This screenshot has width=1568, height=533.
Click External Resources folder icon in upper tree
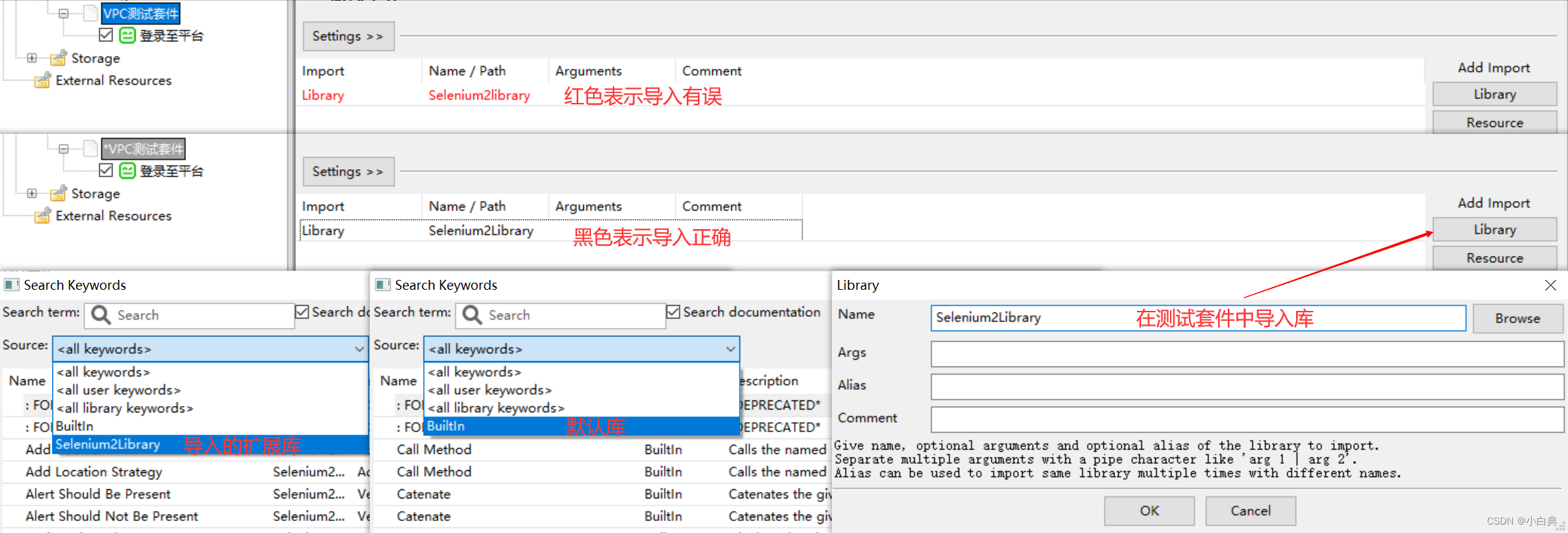coord(43,80)
